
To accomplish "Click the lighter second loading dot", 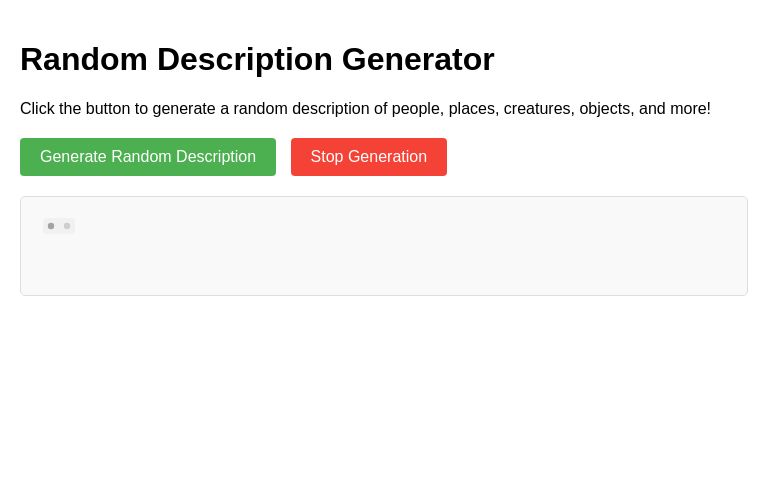I will click(x=67, y=226).
